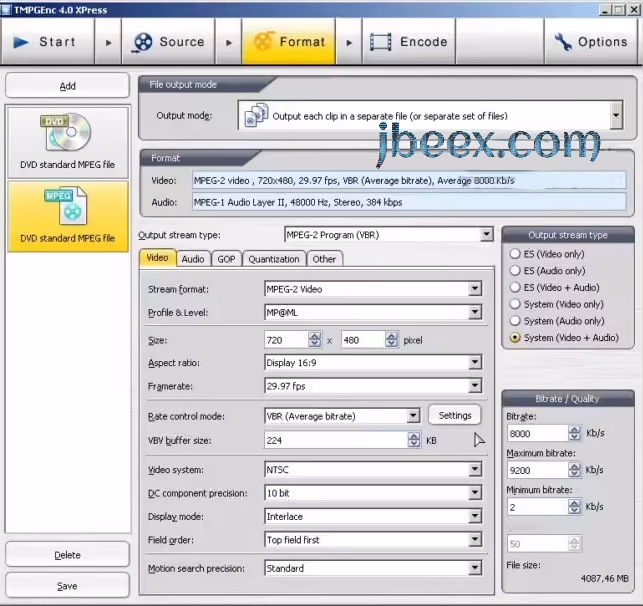Click the Maximum bitrate field 9200
Image resolution: width=643 pixels, height=606 pixels.
coord(538,470)
